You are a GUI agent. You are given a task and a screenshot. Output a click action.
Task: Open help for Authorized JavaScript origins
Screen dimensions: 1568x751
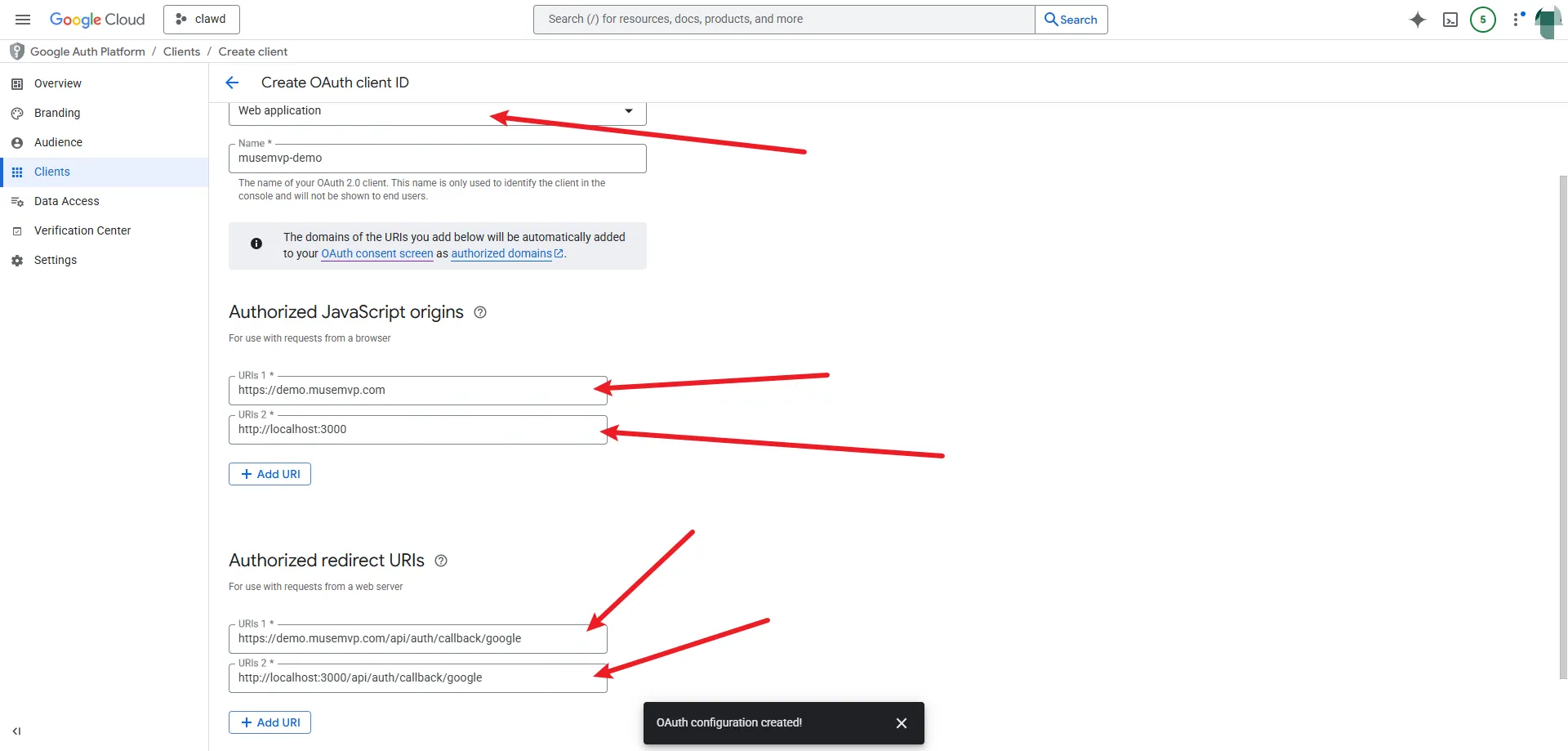(480, 312)
